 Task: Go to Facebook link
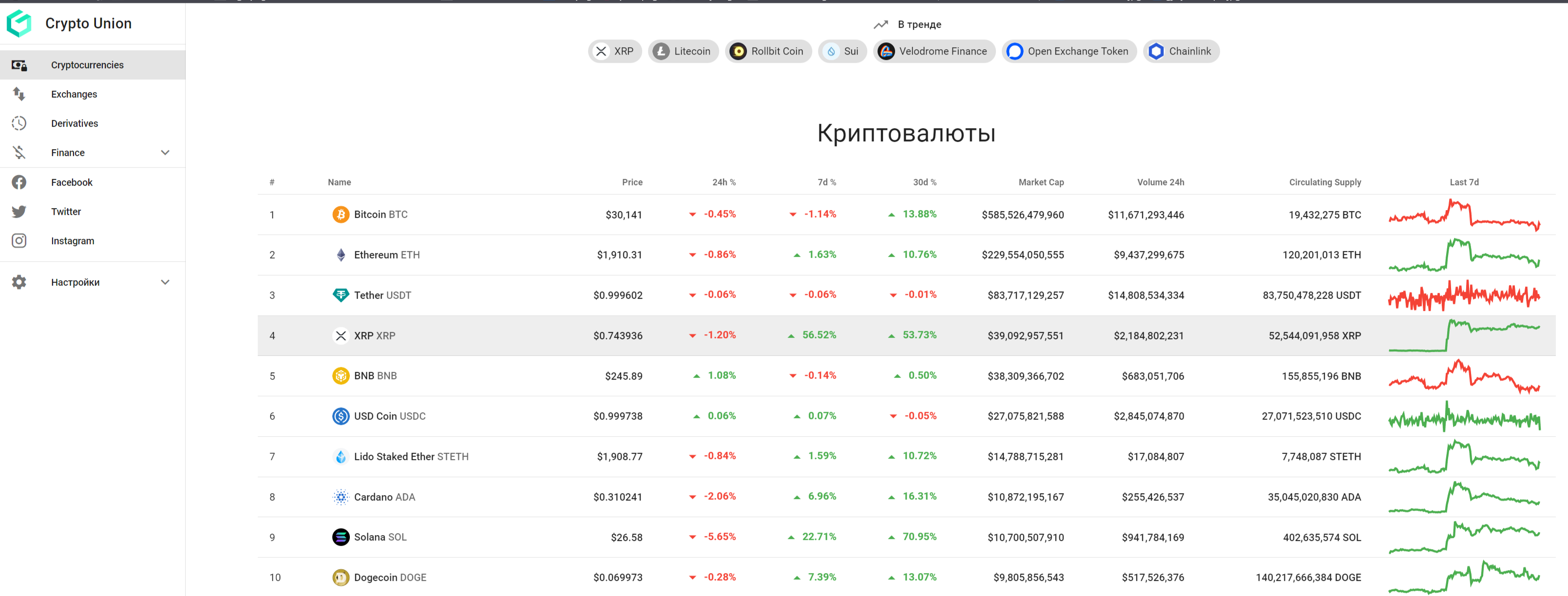pyautogui.click(x=93, y=182)
